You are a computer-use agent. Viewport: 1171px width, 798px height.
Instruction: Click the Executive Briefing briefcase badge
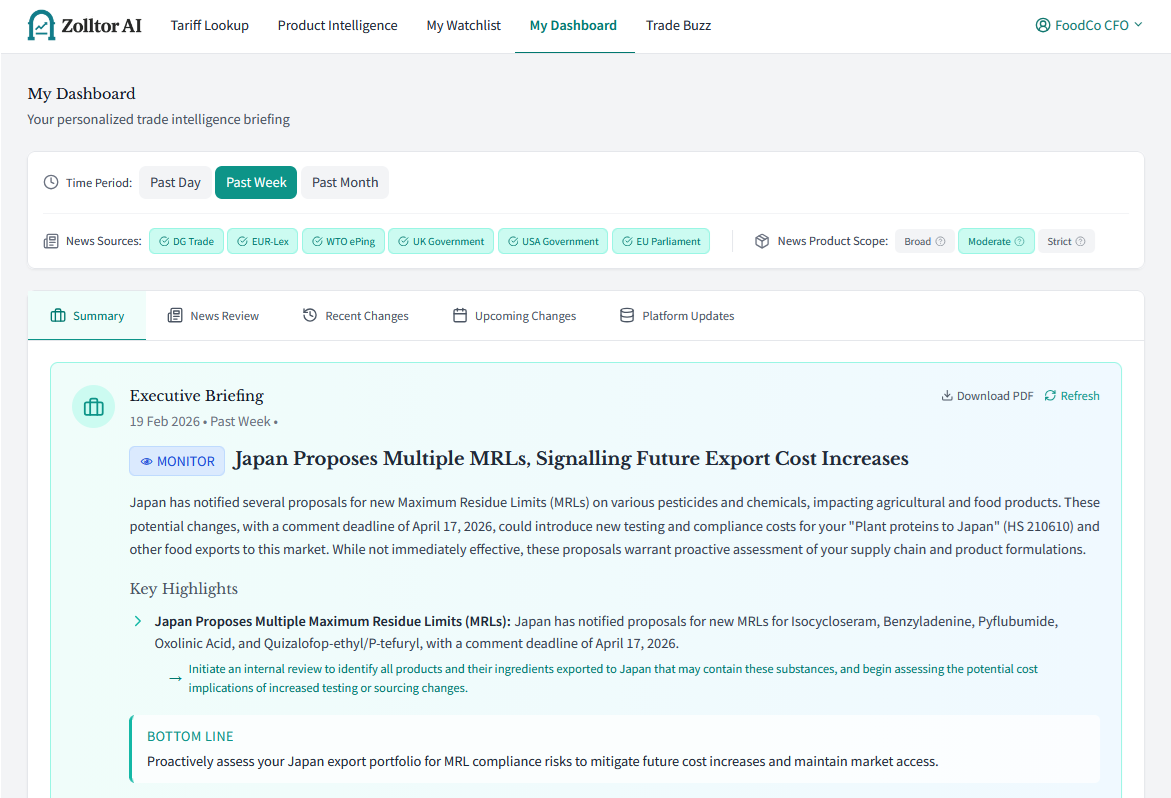[x=93, y=407]
